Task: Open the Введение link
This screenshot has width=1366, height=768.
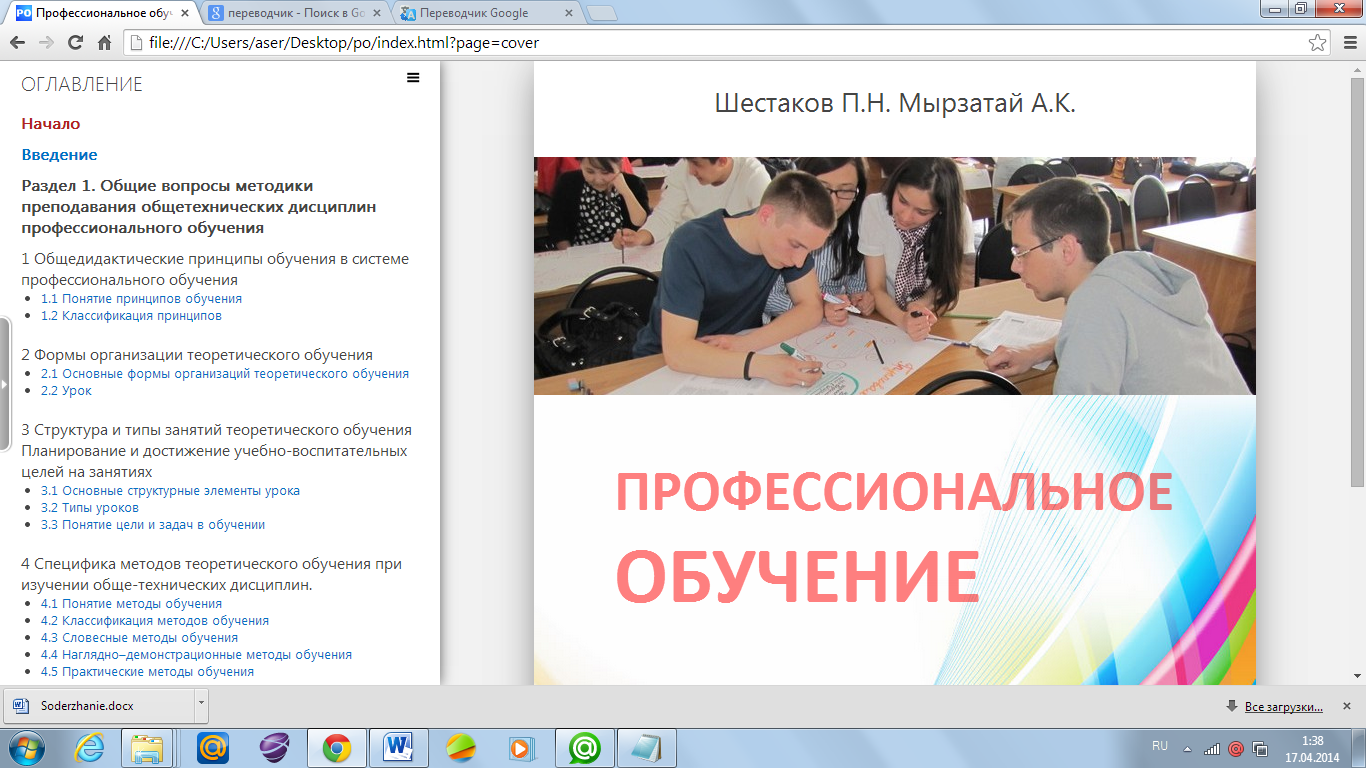Action: click(59, 155)
